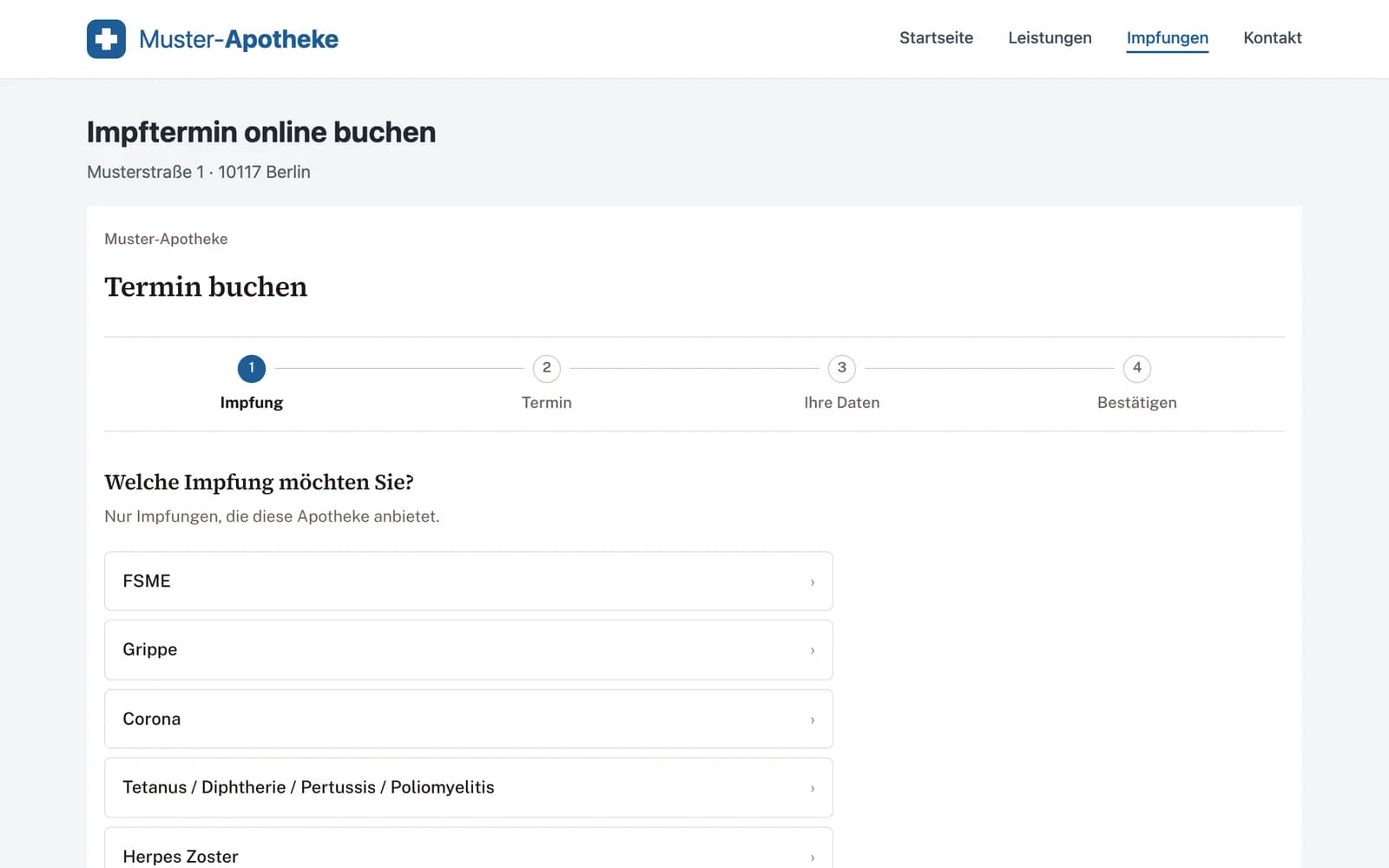Viewport: 1389px width, 868px height.
Task: Click the 'Termin buchen' heading
Action: click(206, 286)
